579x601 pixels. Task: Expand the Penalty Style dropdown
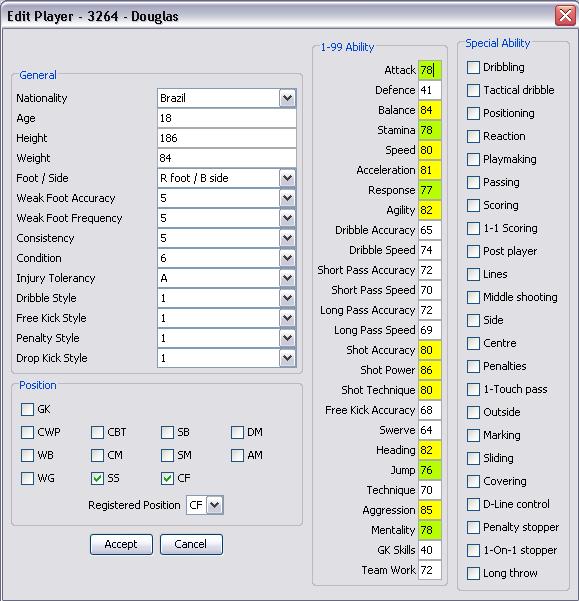click(x=287, y=338)
